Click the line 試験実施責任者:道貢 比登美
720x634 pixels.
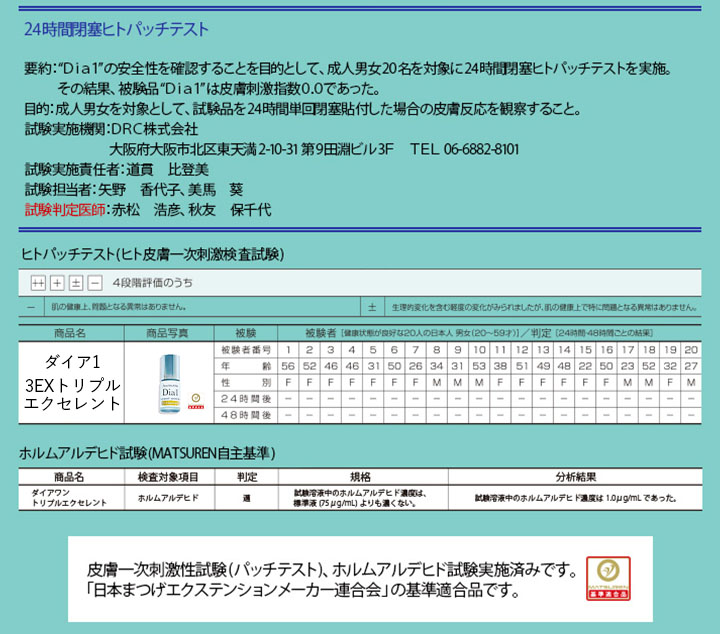click(117, 169)
